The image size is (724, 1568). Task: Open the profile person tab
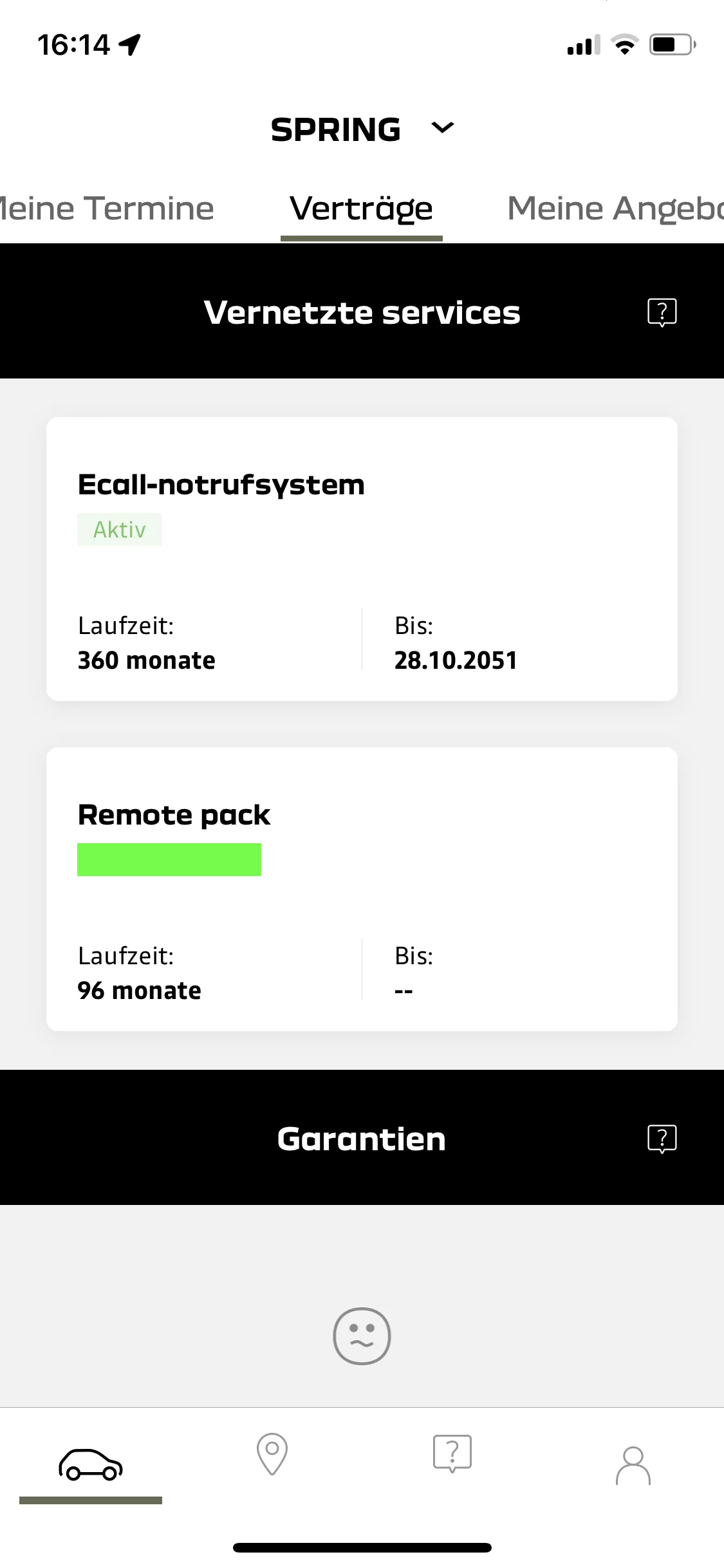[x=633, y=1465]
